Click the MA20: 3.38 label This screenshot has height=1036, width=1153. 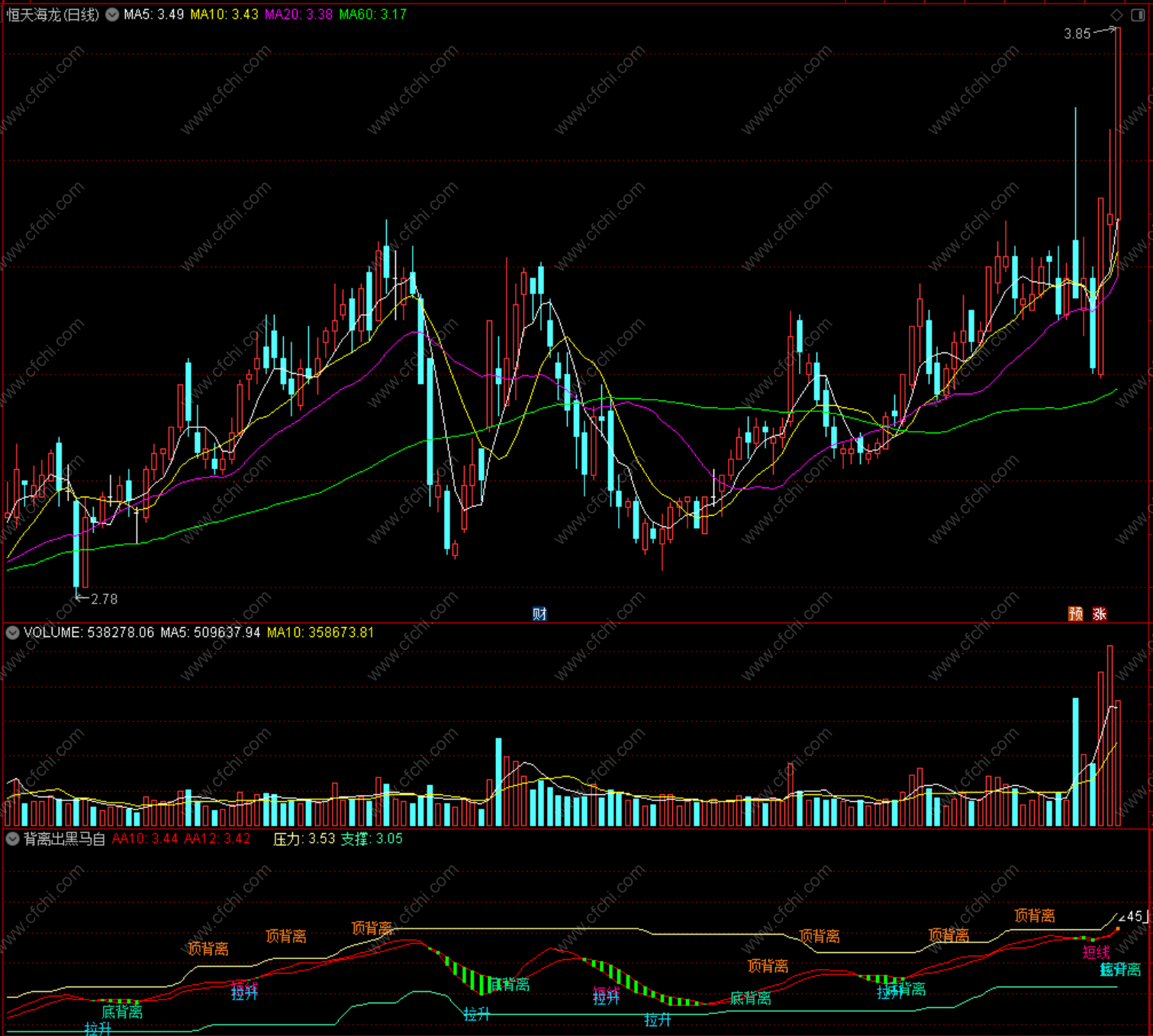(298, 14)
